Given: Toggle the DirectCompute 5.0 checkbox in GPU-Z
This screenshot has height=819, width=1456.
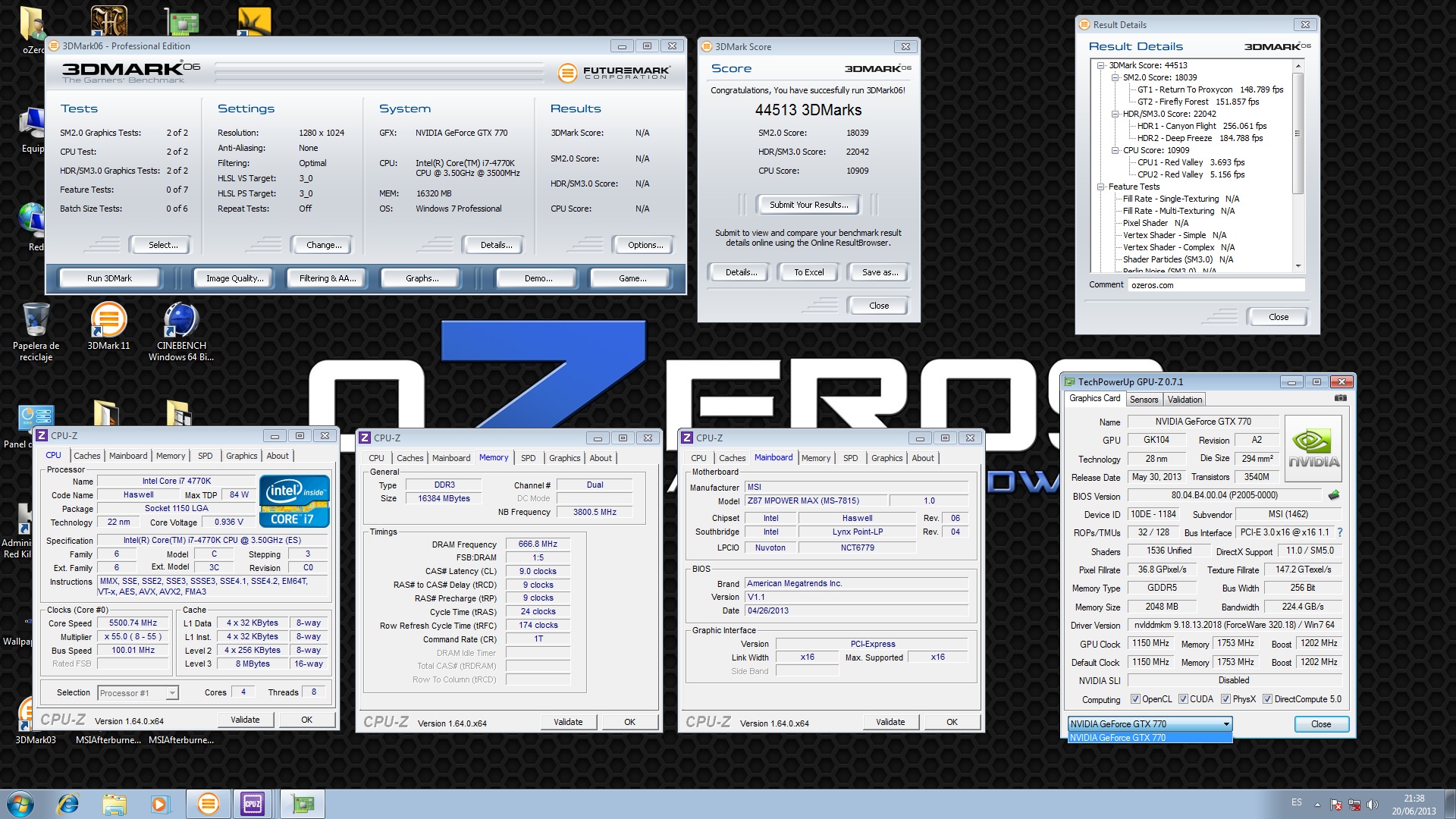Looking at the screenshot, I should coord(1267,699).
